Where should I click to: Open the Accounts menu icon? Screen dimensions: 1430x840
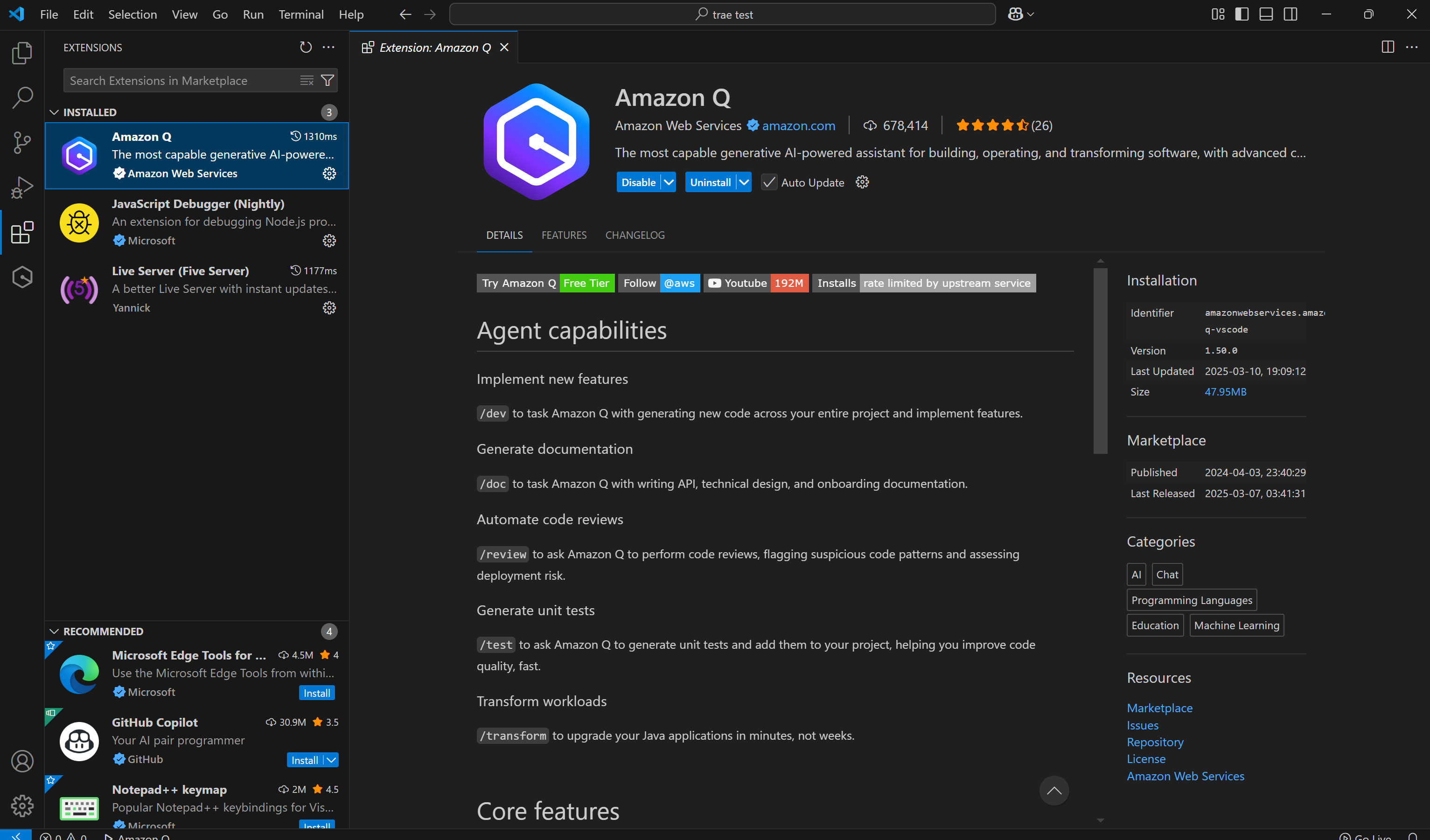point(22,761)
